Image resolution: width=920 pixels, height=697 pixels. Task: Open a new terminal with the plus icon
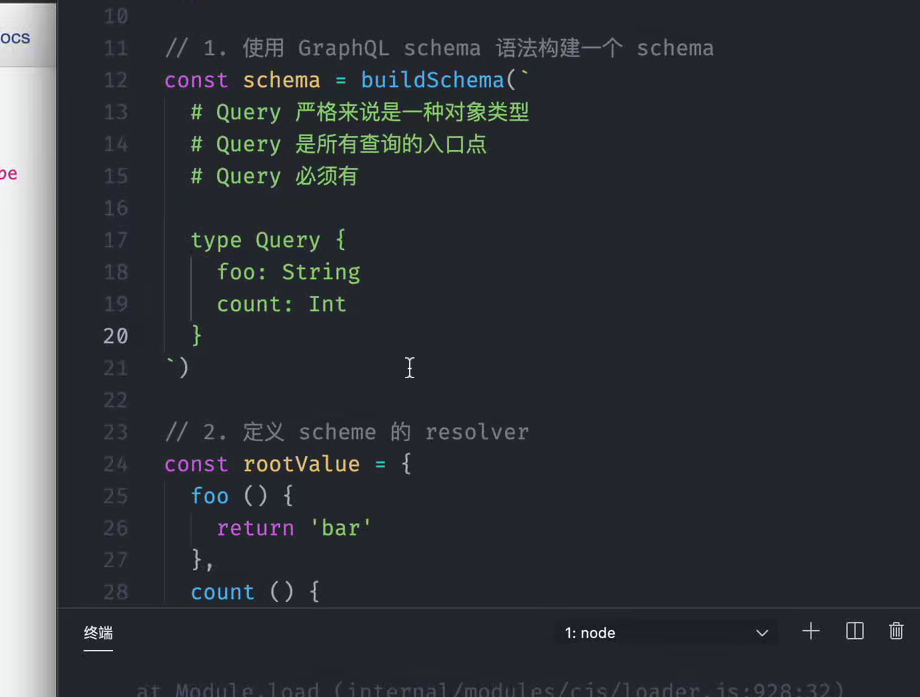pos(810,631)
